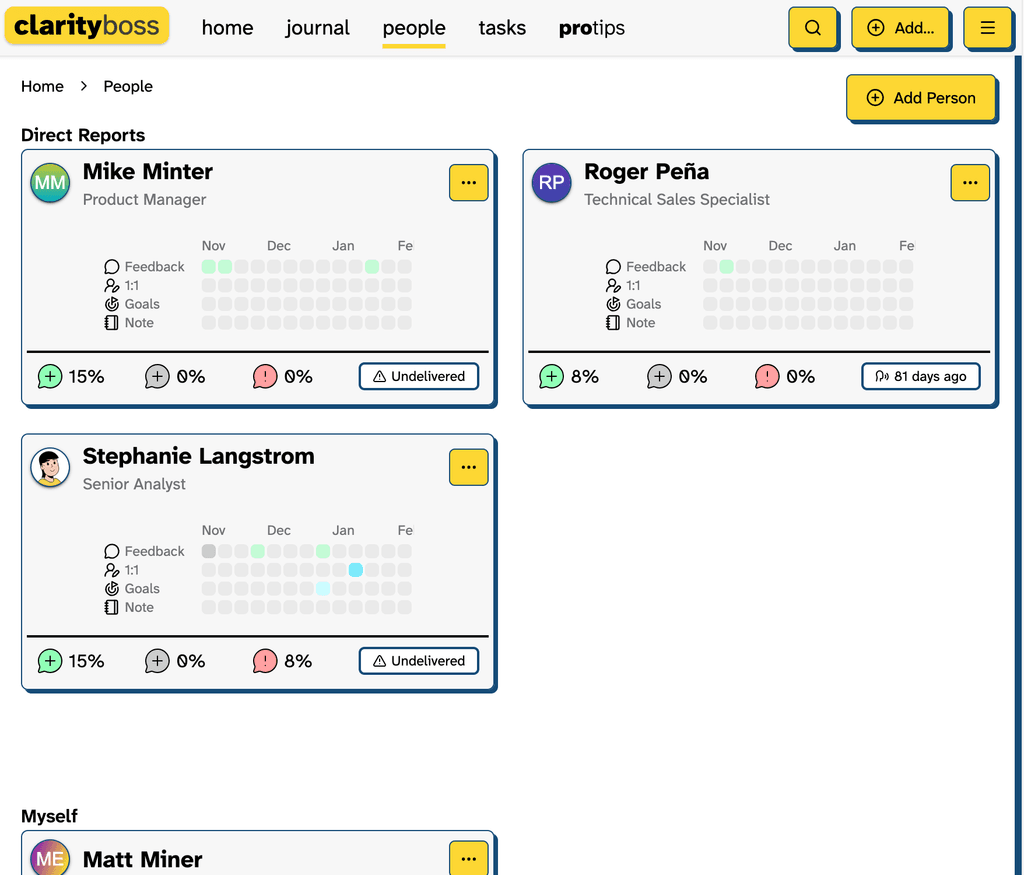The height and width of the screenshot is (875, 1024).
Task: Open the '...' options menu on Roger Peña's card
Action: click(970, 183)
